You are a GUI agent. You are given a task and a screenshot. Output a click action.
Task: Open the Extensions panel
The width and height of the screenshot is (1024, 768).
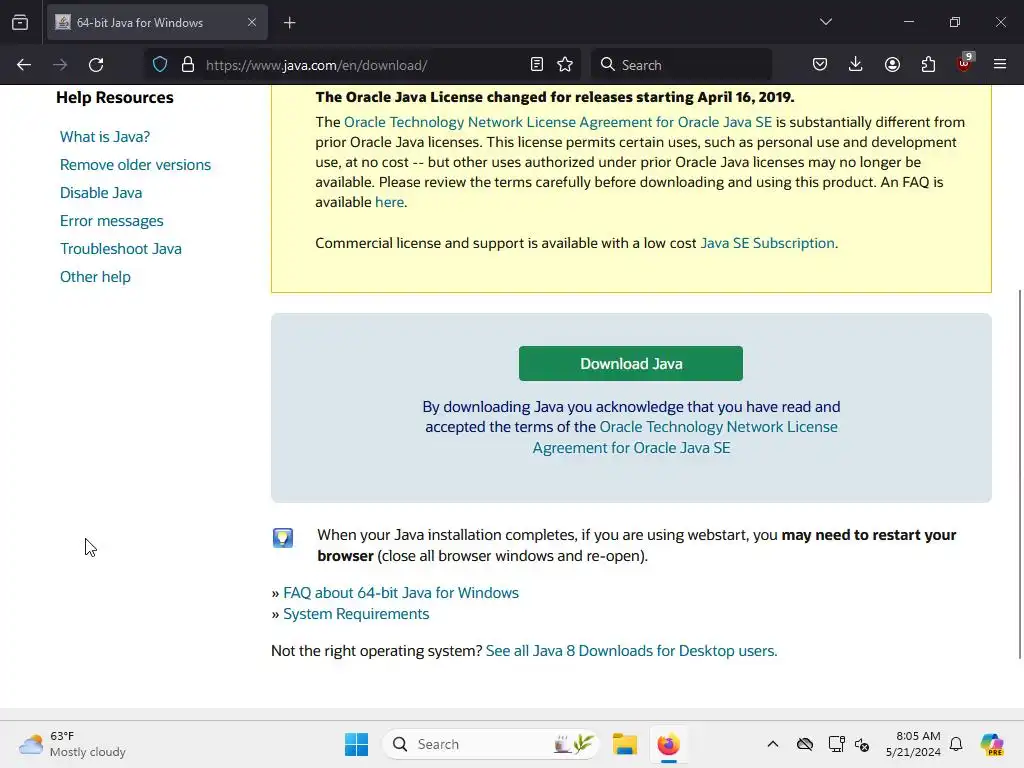point(928,65)
